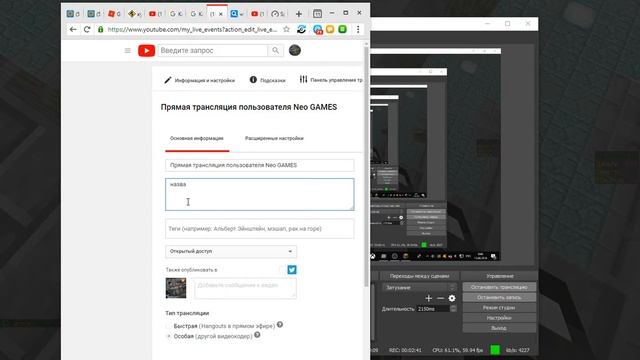
Task: Go to YouTube home via the logo
Action: 147,51
